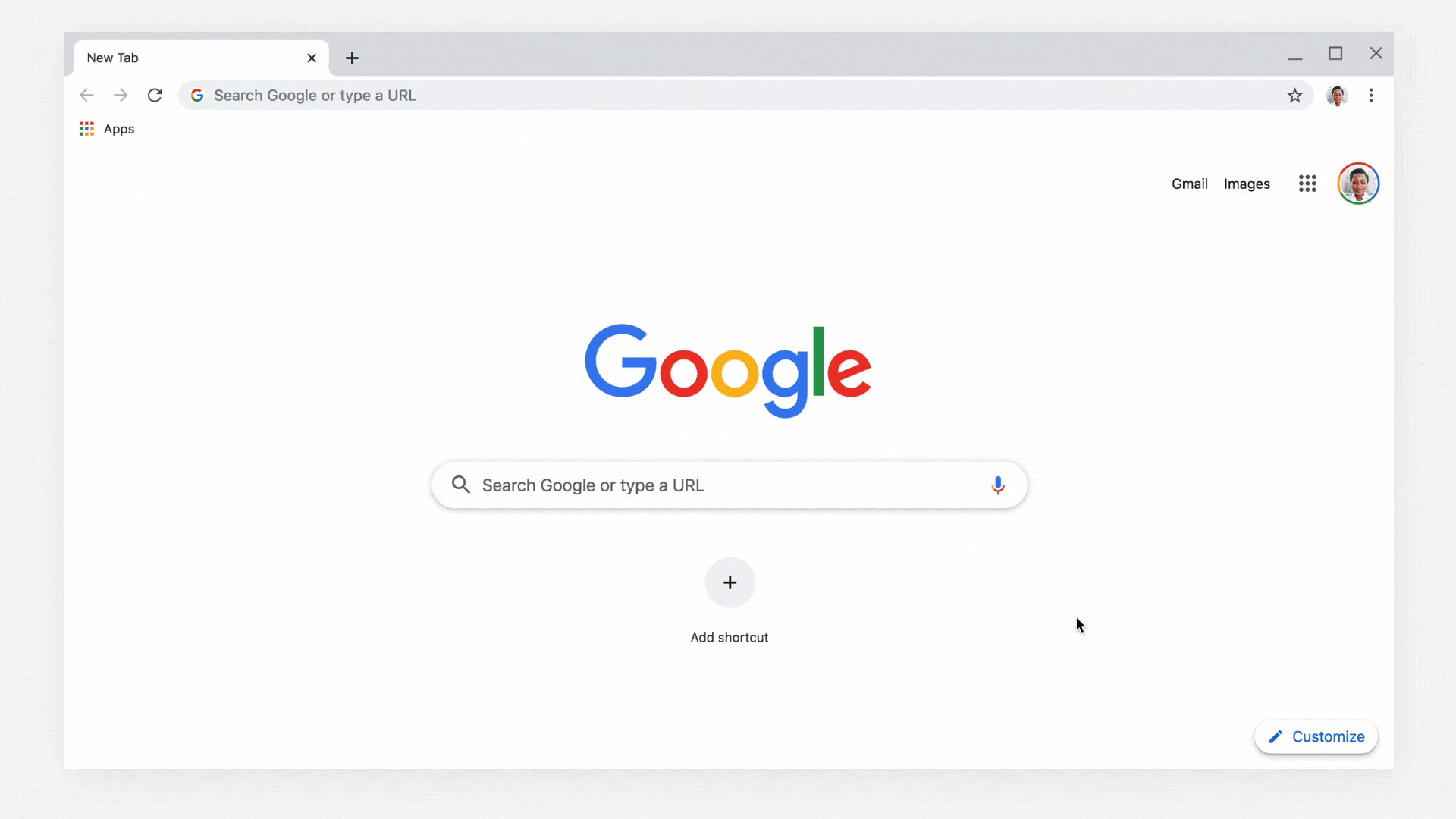
Task: Click the close tab X button
Action: [311, 57]
